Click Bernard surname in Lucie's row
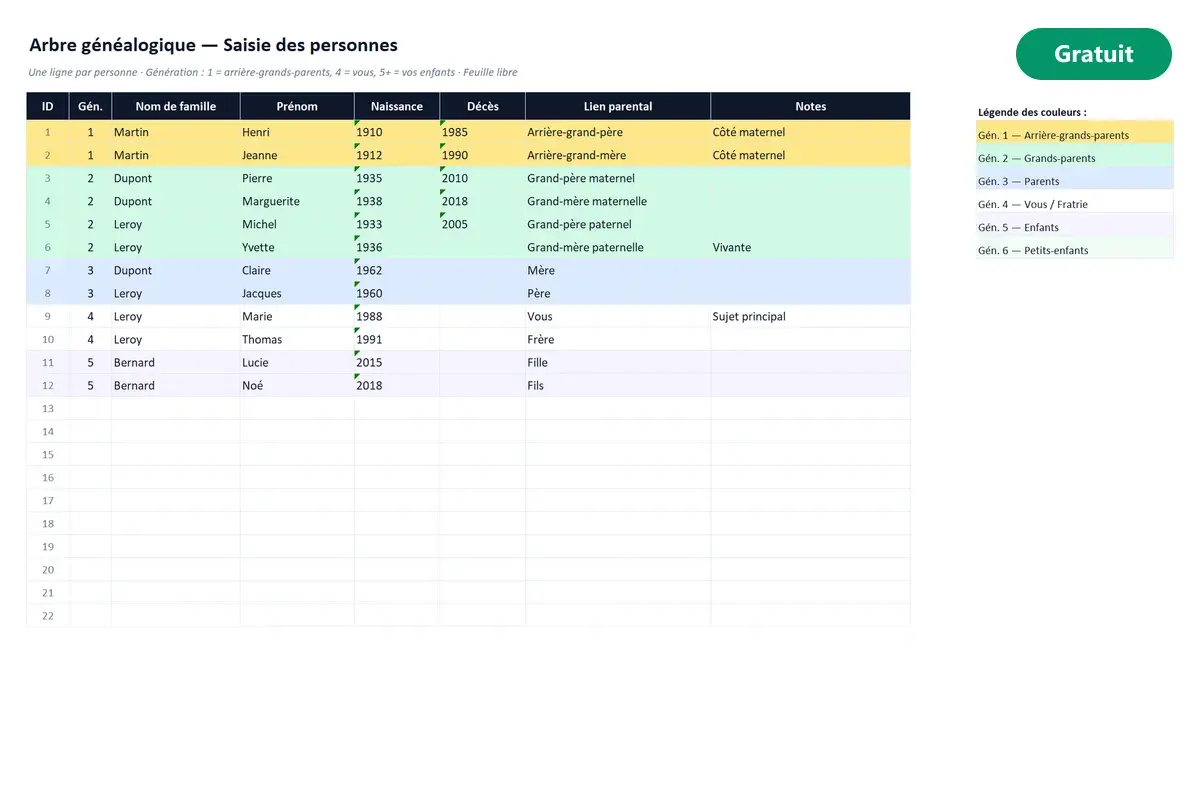The height and width of the screenshot is (800, 1200). (176, 362)
